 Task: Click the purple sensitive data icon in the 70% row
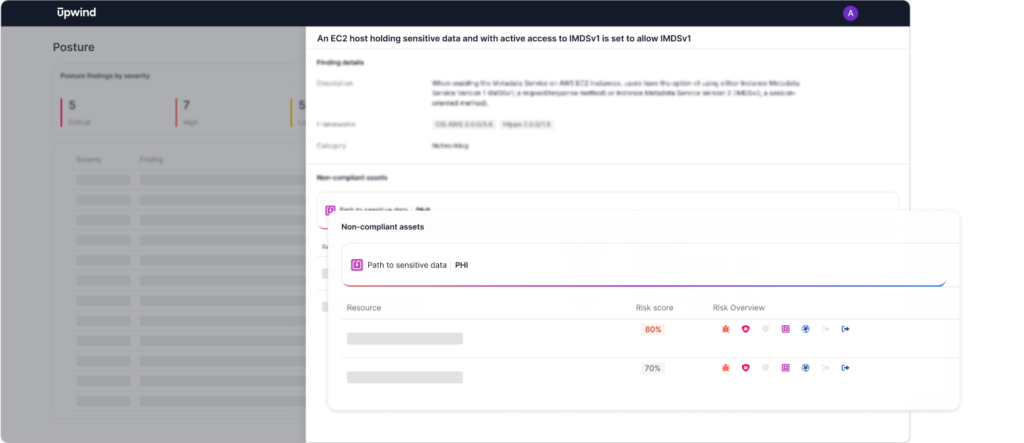click(786, 369)
